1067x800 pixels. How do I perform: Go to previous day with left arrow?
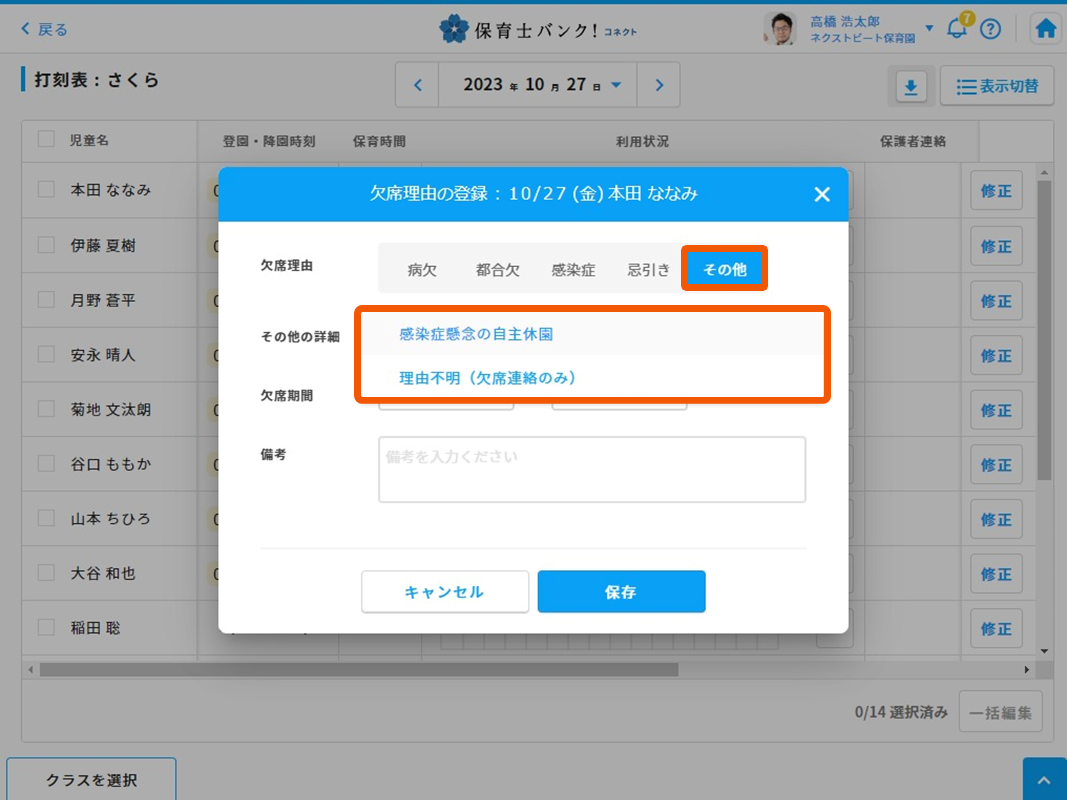418,85
